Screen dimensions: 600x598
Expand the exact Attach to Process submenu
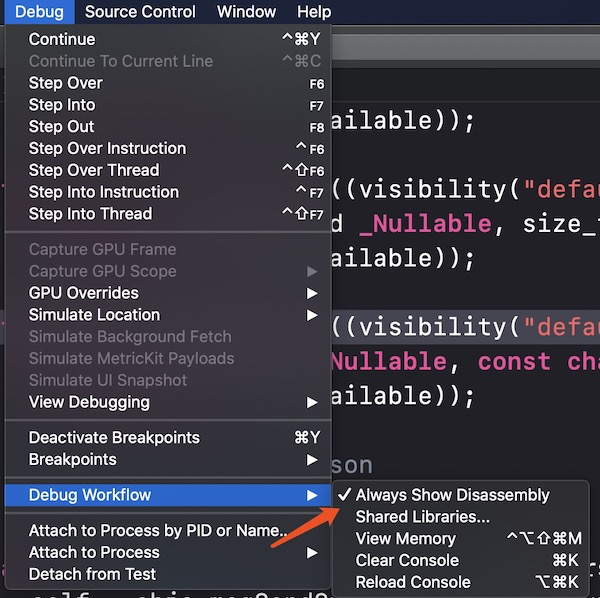coord(168,552)
